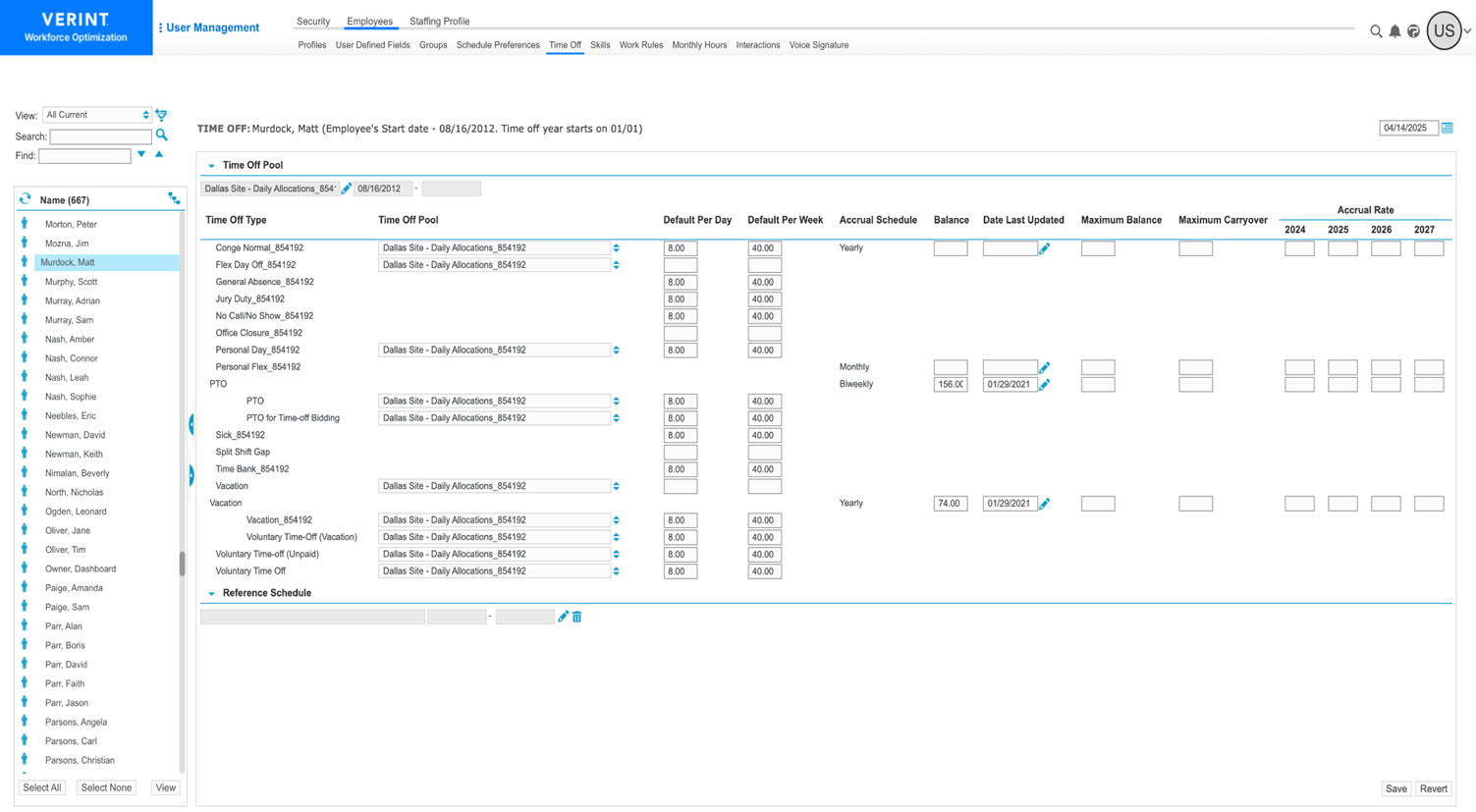Click the person icon for Oliver, Jane
The height and width of the screenshot is (812, 1476).
(25, 530)
